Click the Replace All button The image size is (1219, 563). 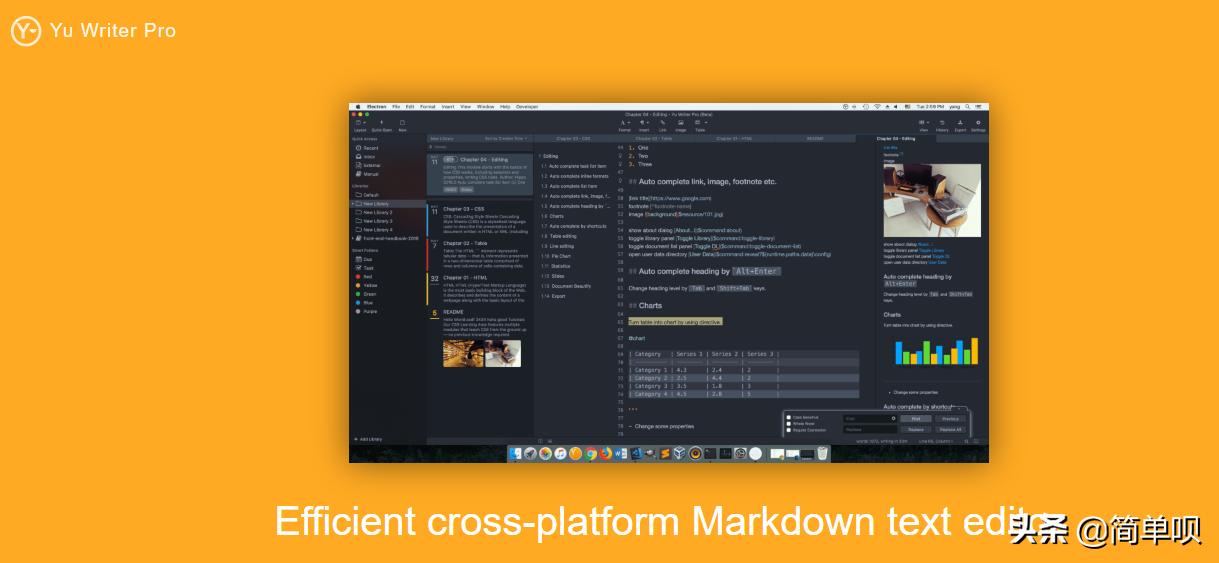point(950,430)
